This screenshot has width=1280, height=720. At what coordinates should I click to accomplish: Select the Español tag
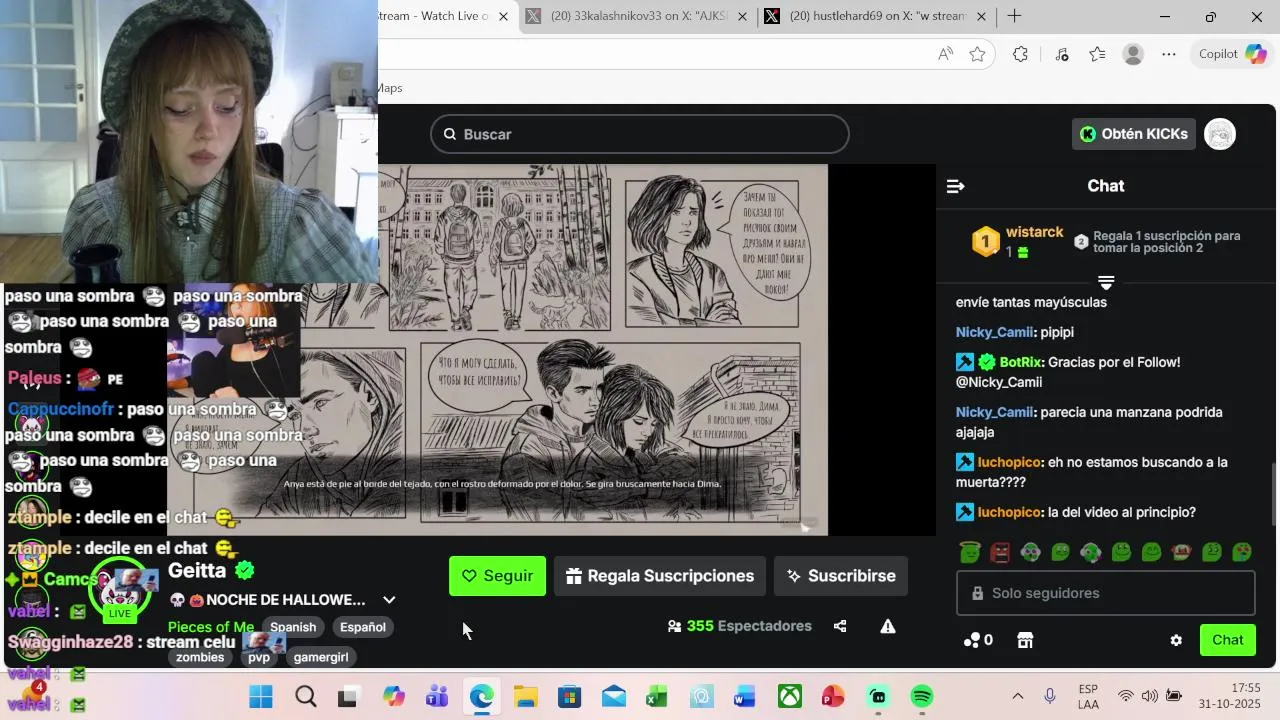(x=362, y=627)
